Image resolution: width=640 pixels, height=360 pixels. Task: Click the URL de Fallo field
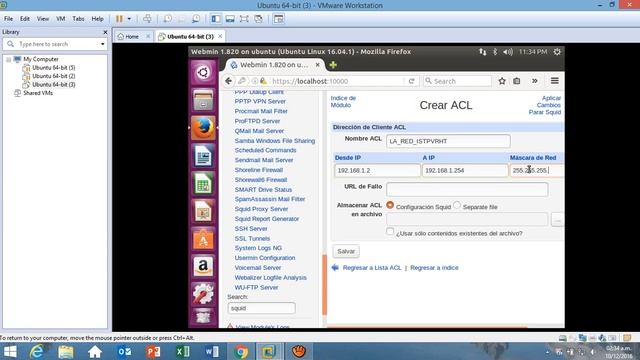point(467,189)
